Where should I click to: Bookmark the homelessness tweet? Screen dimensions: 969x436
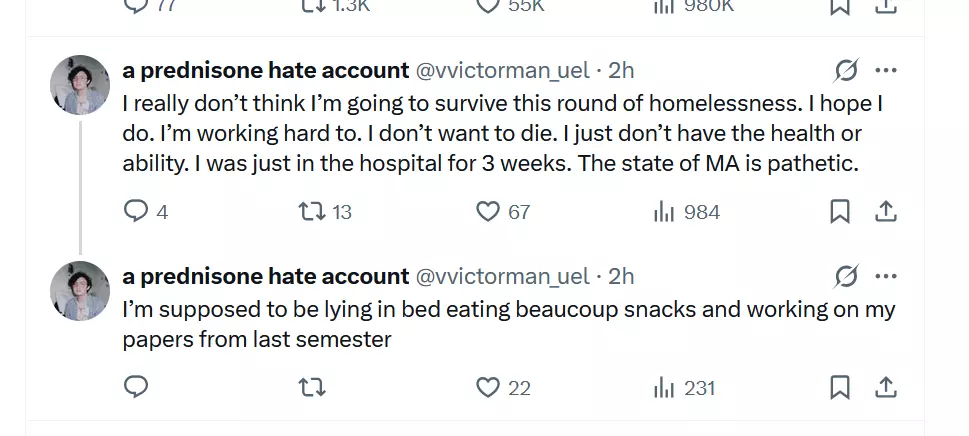(839, 212)
